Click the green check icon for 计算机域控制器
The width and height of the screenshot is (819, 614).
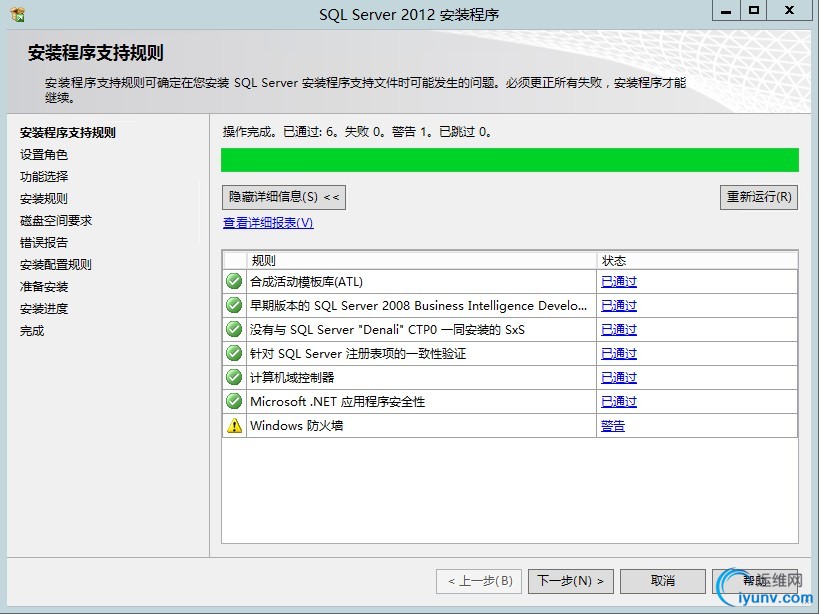(234, 377)
